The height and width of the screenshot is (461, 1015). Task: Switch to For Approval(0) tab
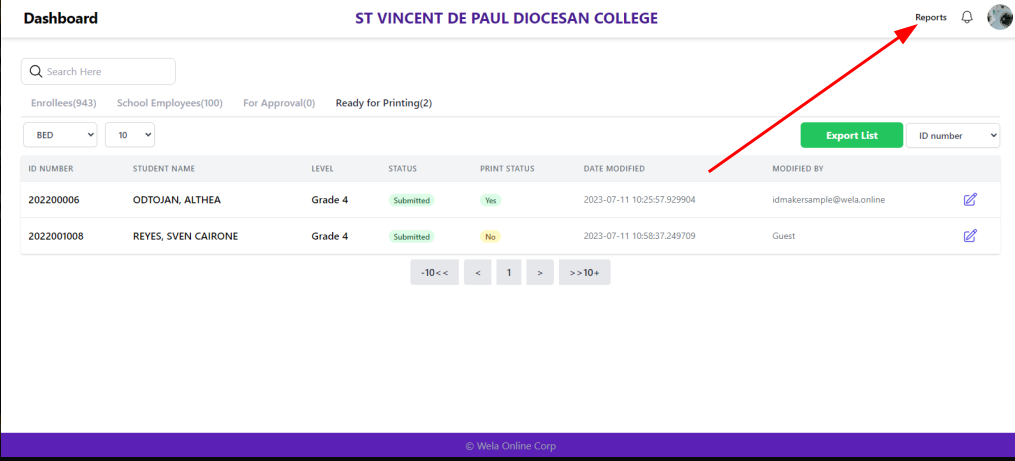(279, 103)
